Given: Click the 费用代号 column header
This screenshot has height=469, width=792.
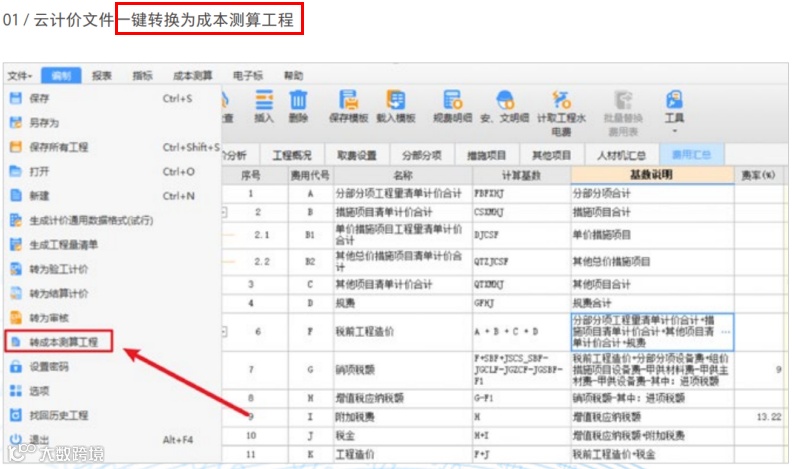Looking at the screenshot, I should pyautogui.click(x=310, y=175).
